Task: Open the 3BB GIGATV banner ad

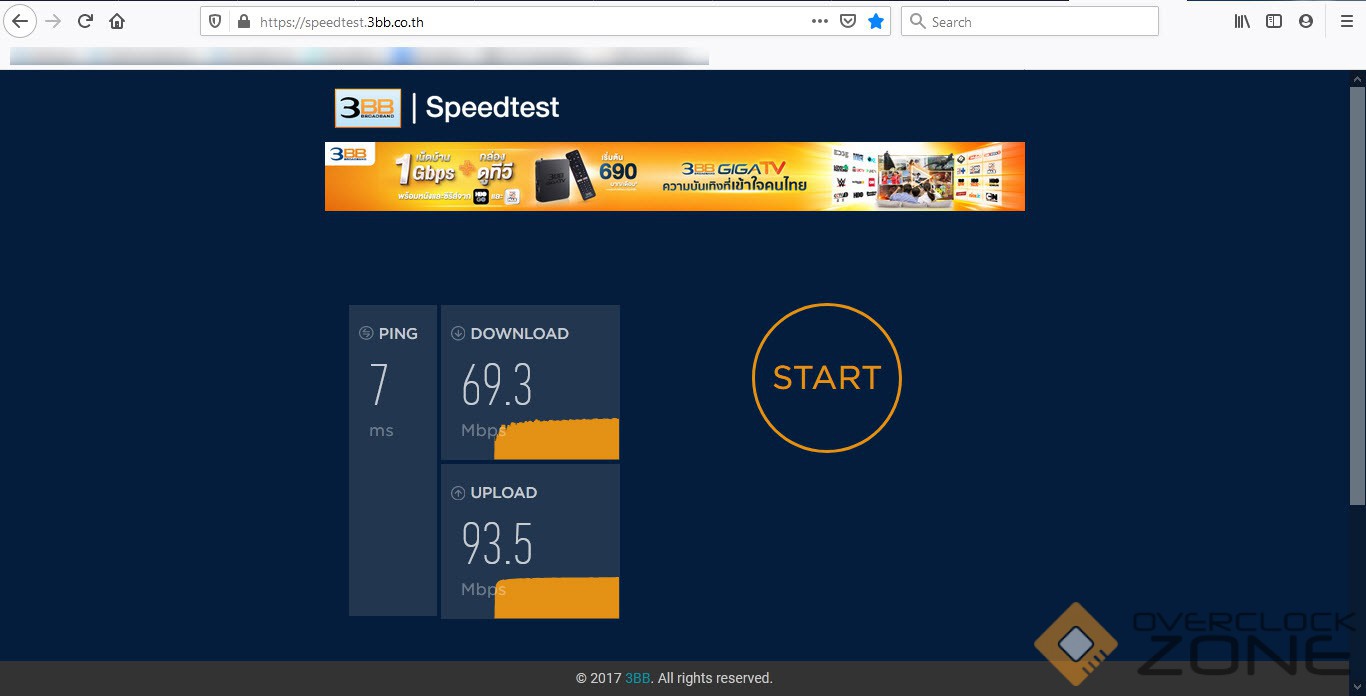Action: click(674, 176)
